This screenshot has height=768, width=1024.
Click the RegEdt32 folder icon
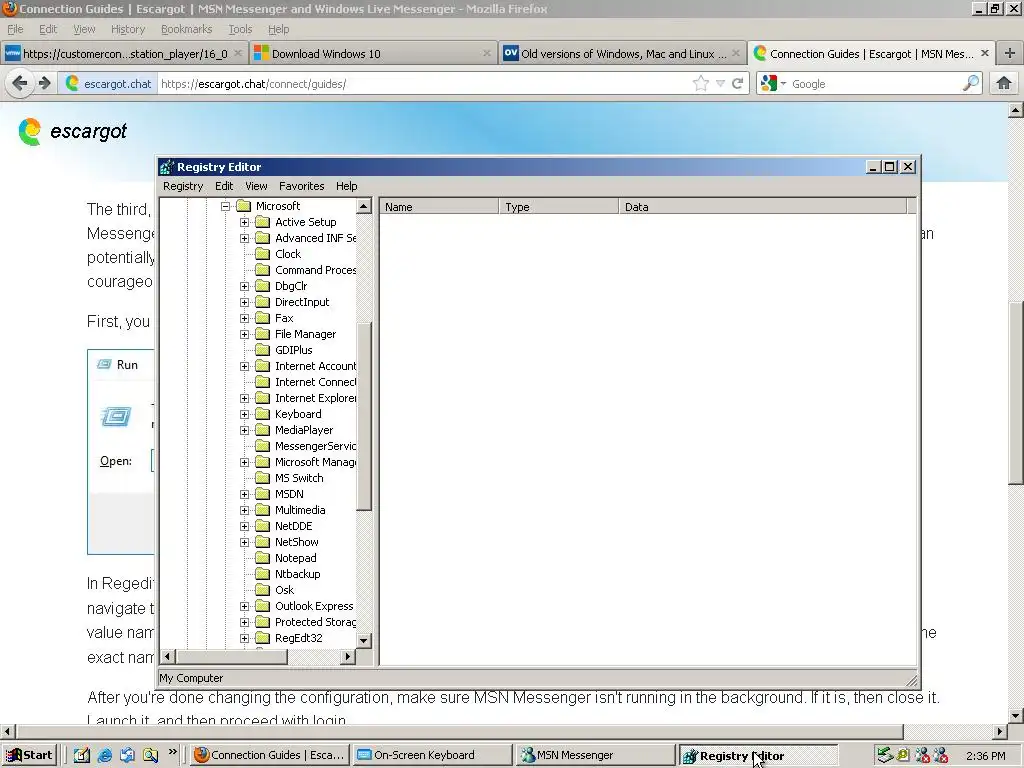tap(263, 638)
